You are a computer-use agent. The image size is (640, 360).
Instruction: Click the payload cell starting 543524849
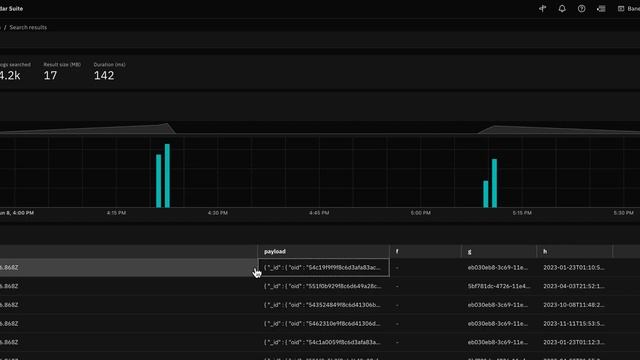(324, 305)
